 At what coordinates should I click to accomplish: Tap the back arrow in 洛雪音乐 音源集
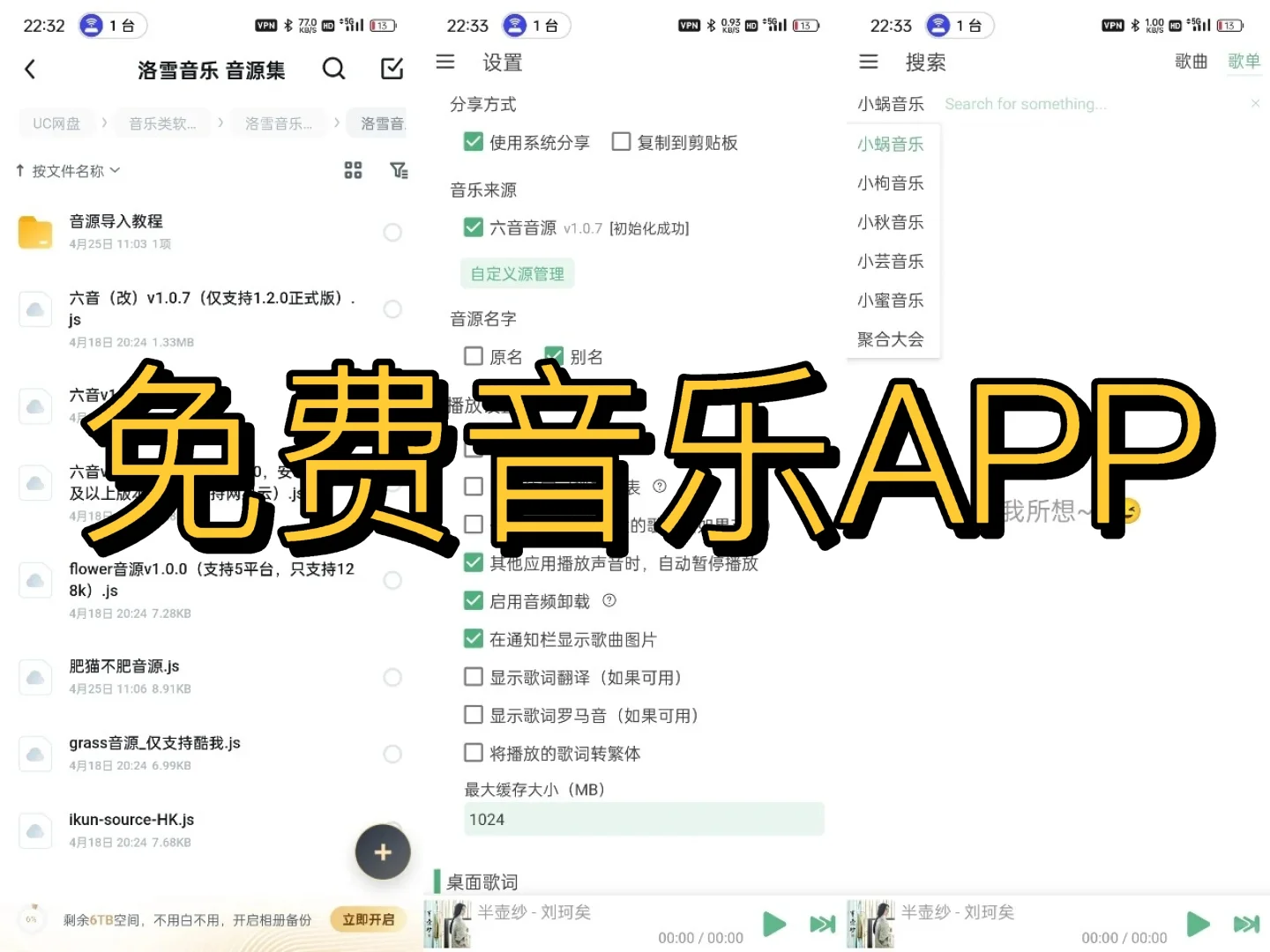coord(31,69)
